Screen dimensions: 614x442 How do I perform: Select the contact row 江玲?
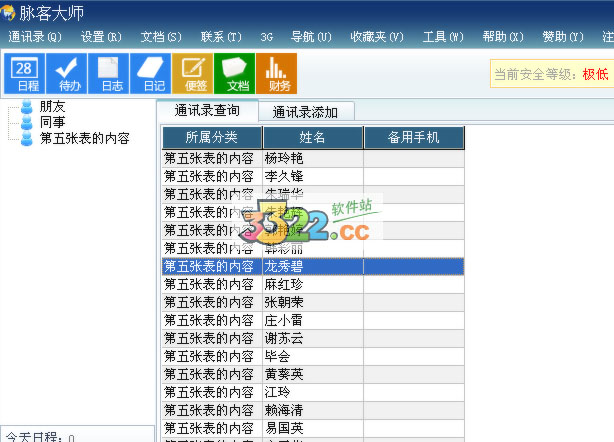tap(313, 392)
